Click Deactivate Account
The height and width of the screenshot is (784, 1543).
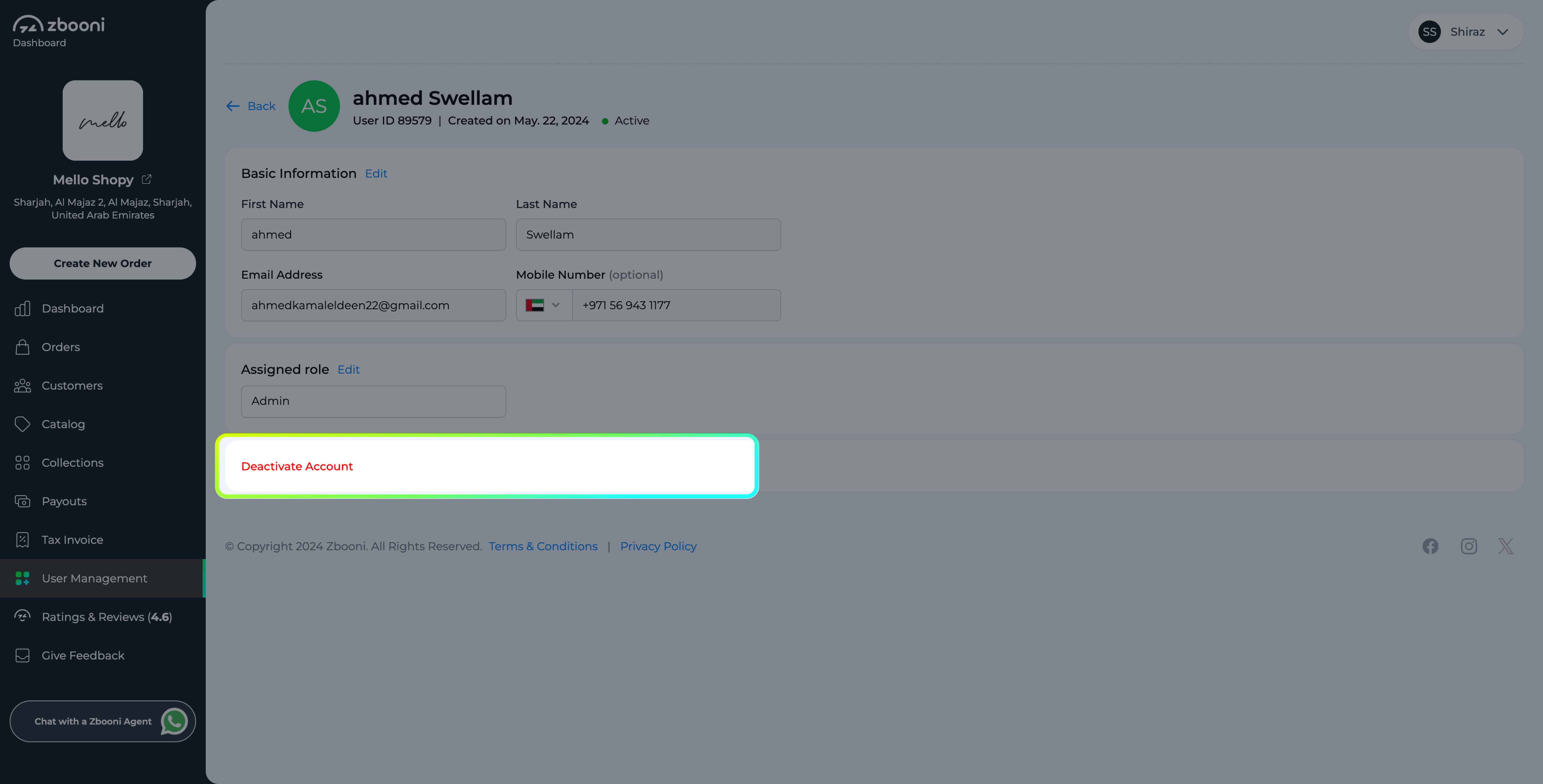[x=297, y=466]
